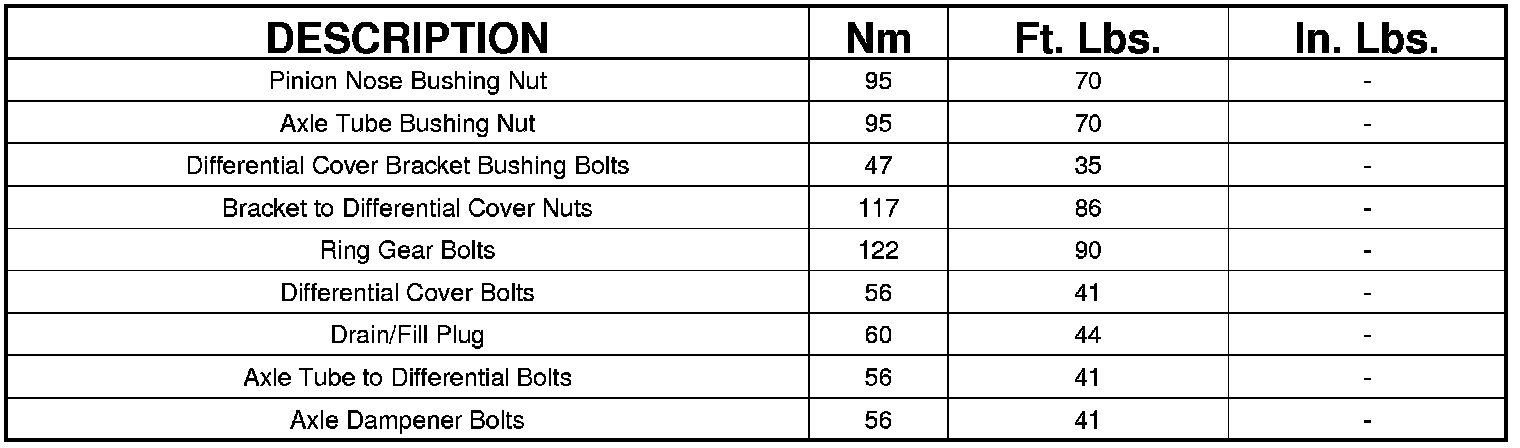Screen dimensions: 1520x448
Task: Click the Nm column header
Action: click(879, 38)
